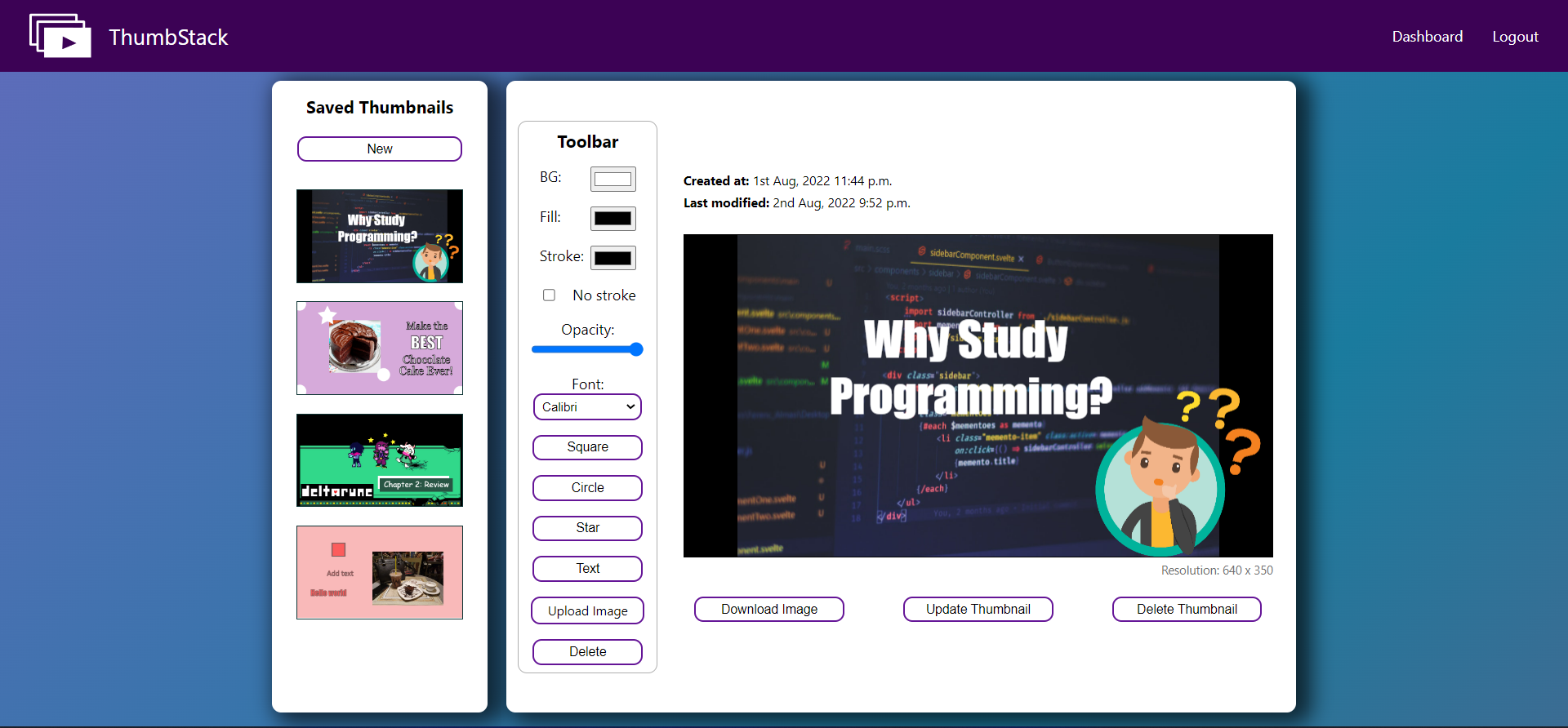
Task: Click the 'Last modified' date line
Action: click(x=796, y=203)
